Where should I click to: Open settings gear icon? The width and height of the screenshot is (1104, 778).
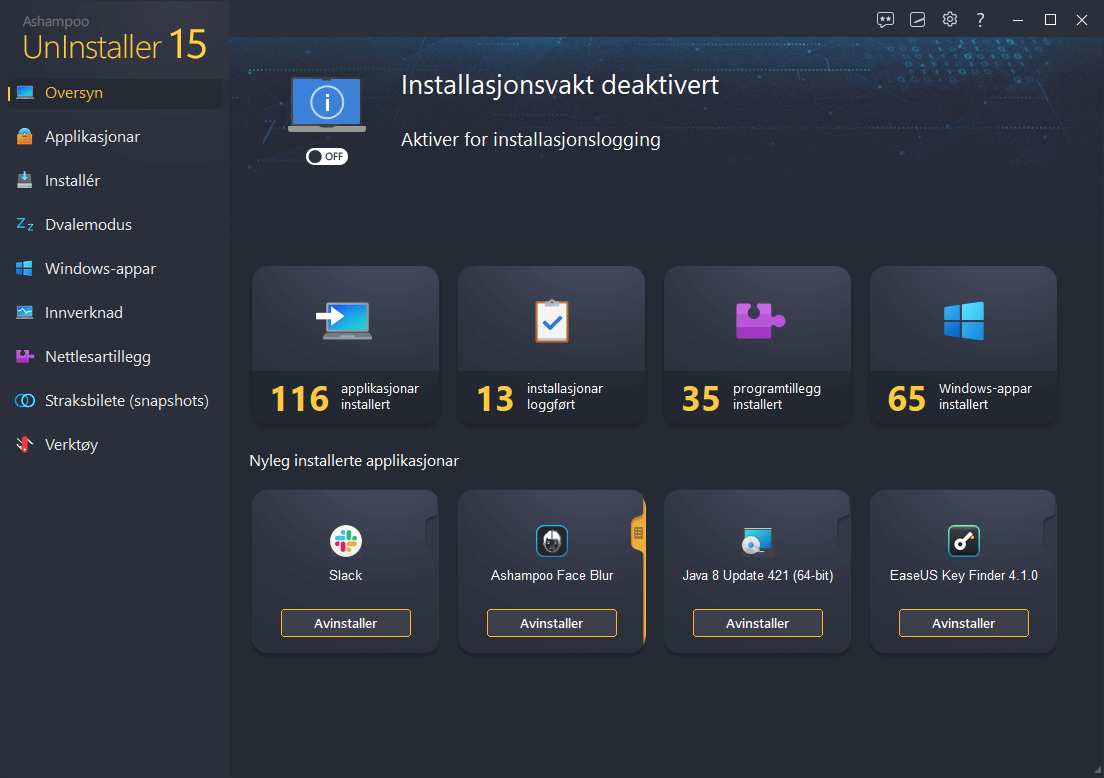click(x=950, y=20)
